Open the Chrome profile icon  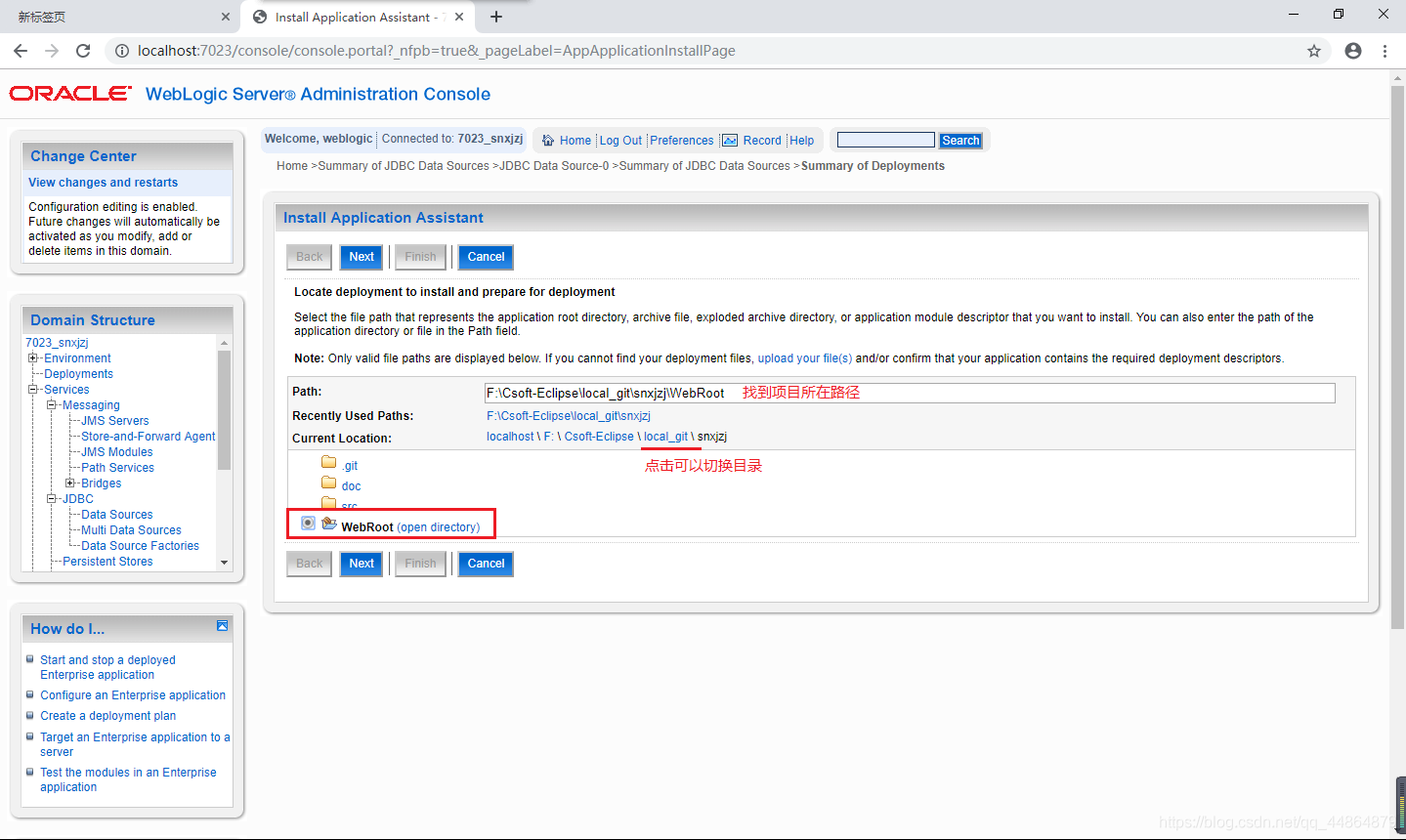pyautogui.click(x=1353, y=51)
